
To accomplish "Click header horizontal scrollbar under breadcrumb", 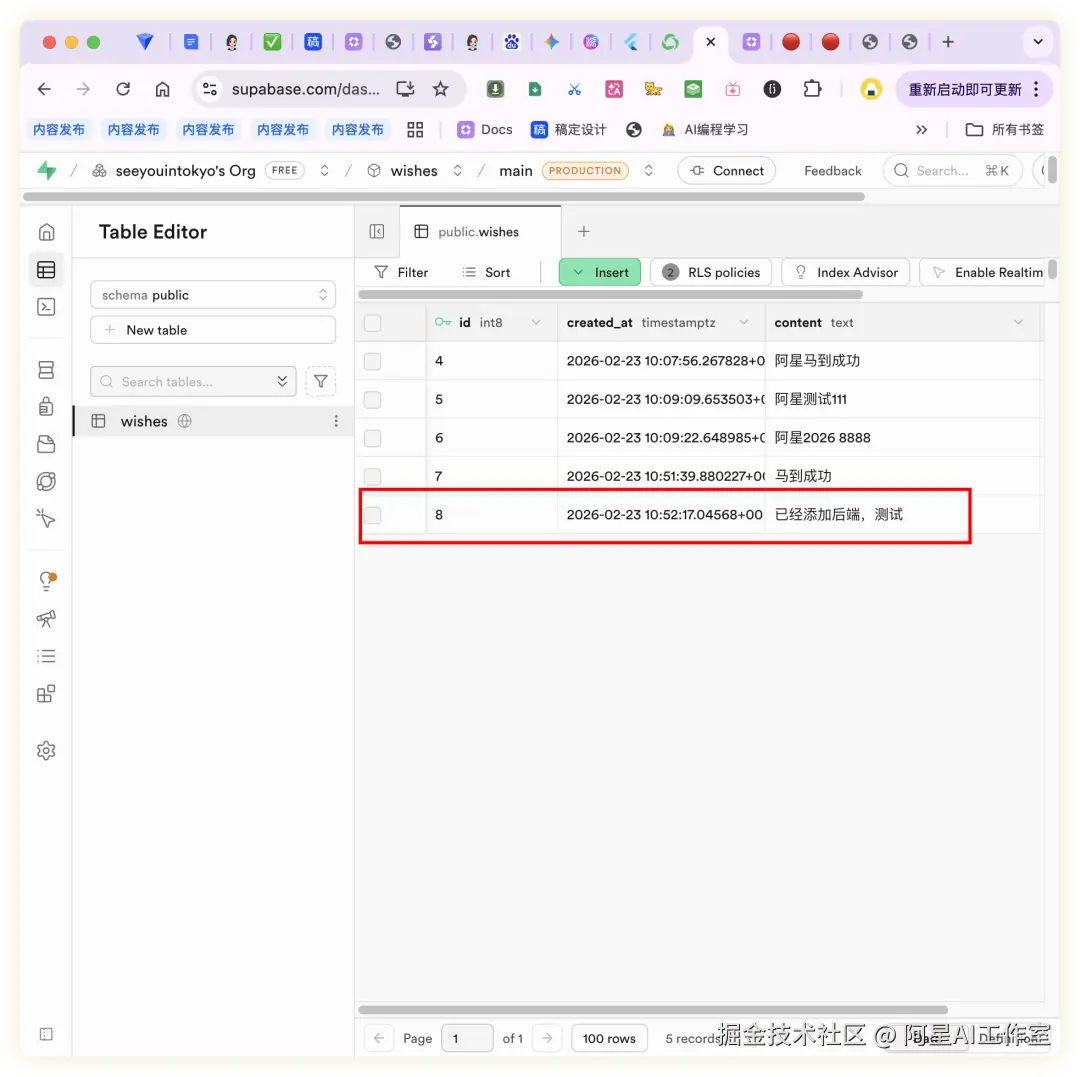I will pyautogui.click(x=444, y=196).
